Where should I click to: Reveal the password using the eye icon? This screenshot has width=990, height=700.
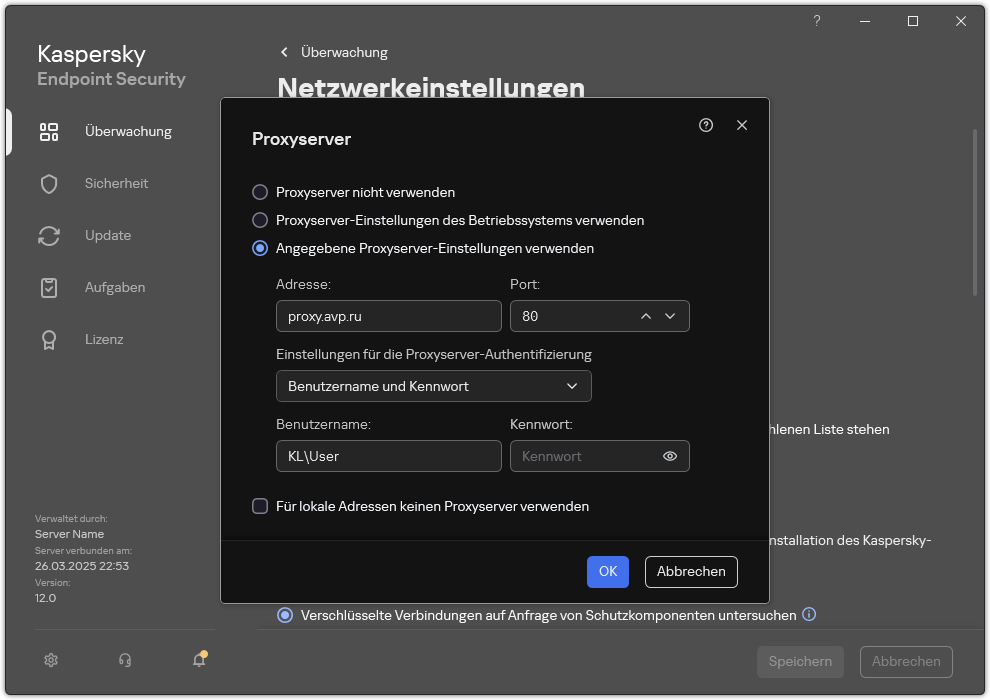[671, 455]
